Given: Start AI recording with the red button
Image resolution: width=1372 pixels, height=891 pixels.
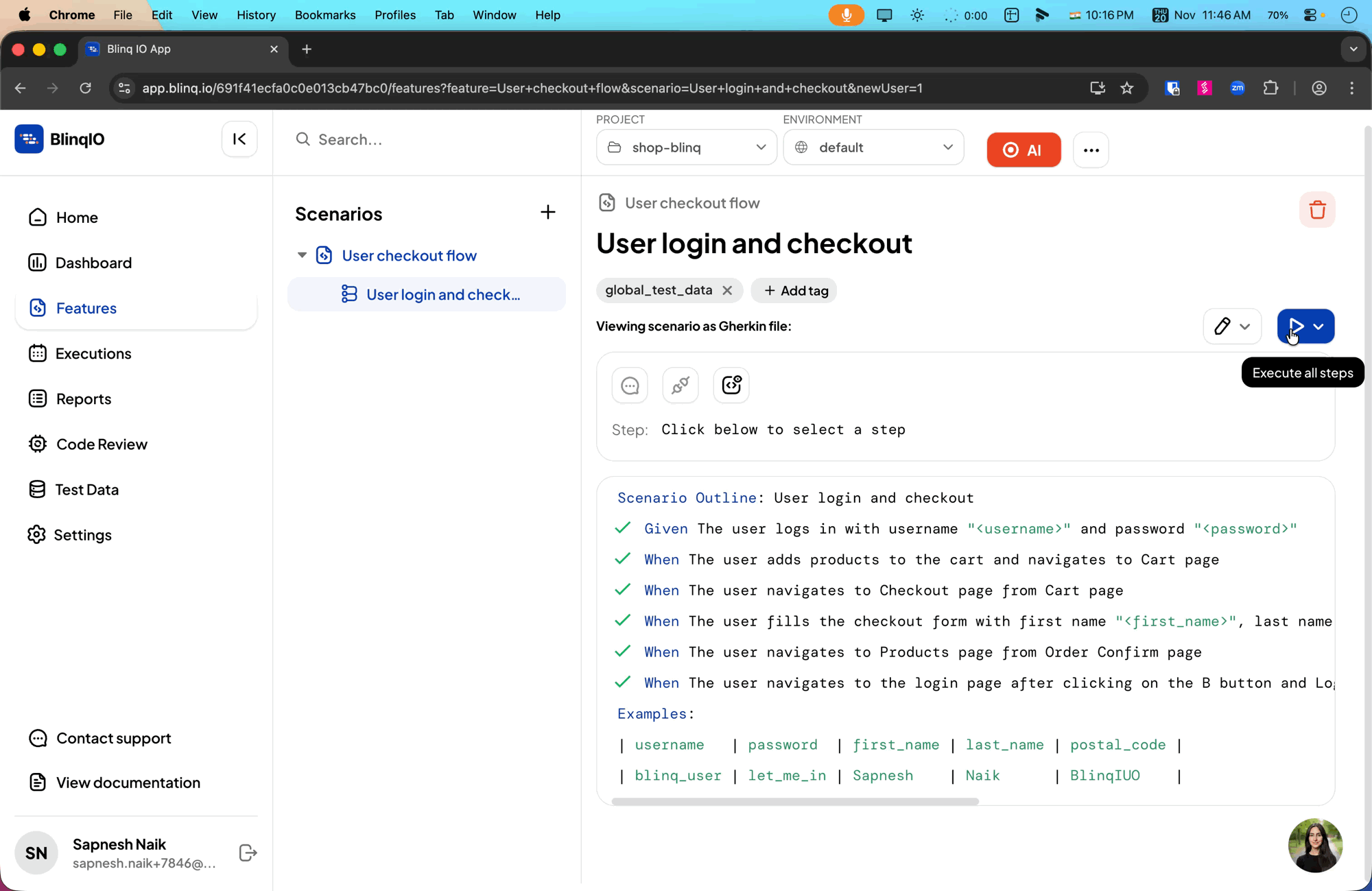Looking at the screenshot, I should [x=1023, y=150].
